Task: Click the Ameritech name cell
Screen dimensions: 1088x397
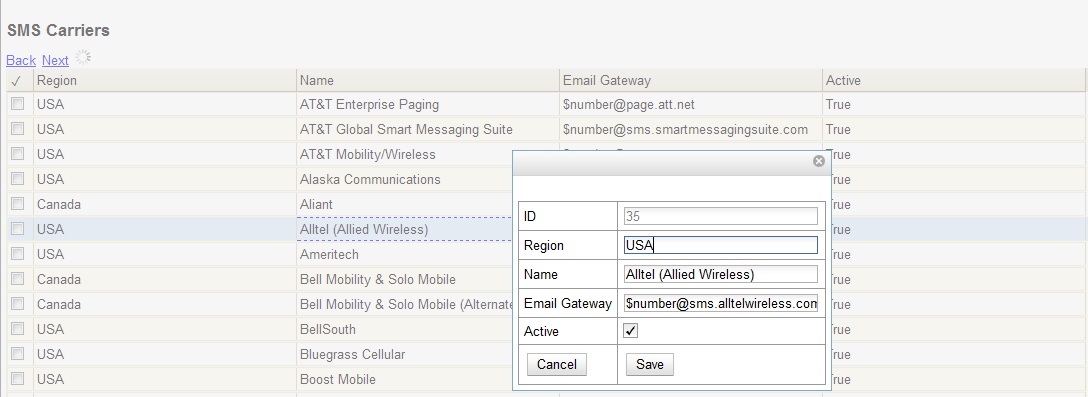Action: pyautogui.click(x=329, y=255)
